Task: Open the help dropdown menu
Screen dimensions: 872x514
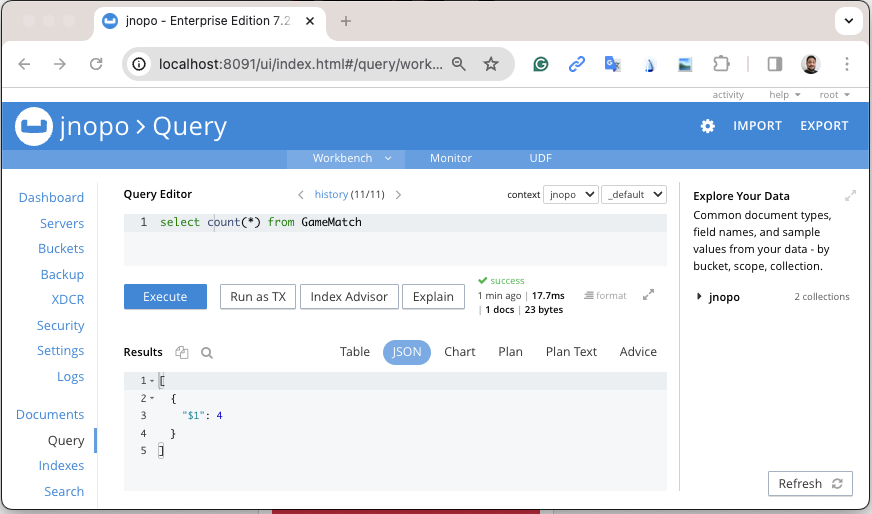Action: (784, 95)
